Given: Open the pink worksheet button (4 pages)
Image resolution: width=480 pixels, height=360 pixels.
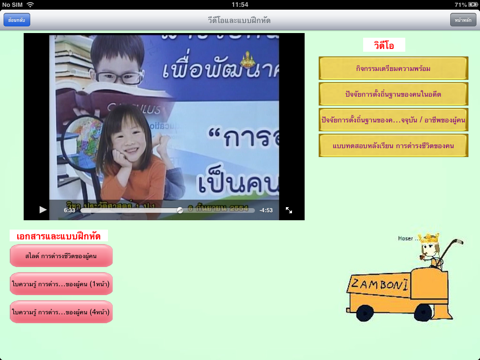Looking at the screenshot, I should coord(61,312).
